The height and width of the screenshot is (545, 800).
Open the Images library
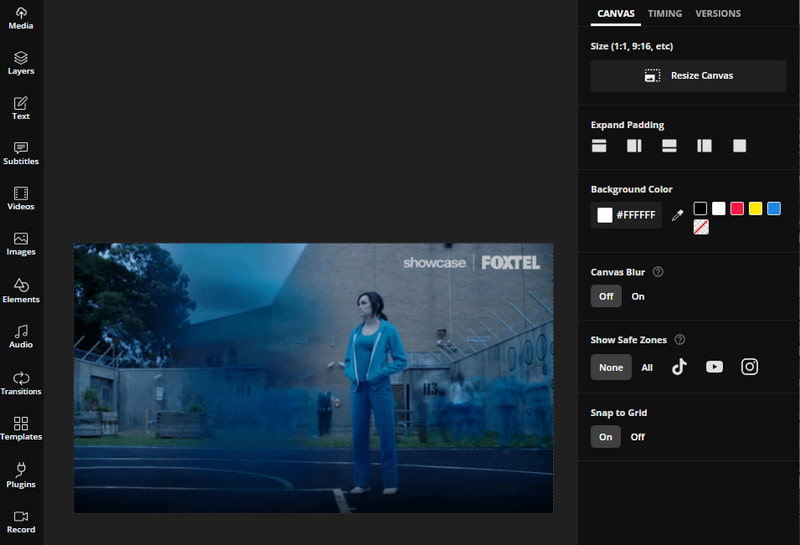[x=21, y=244]
